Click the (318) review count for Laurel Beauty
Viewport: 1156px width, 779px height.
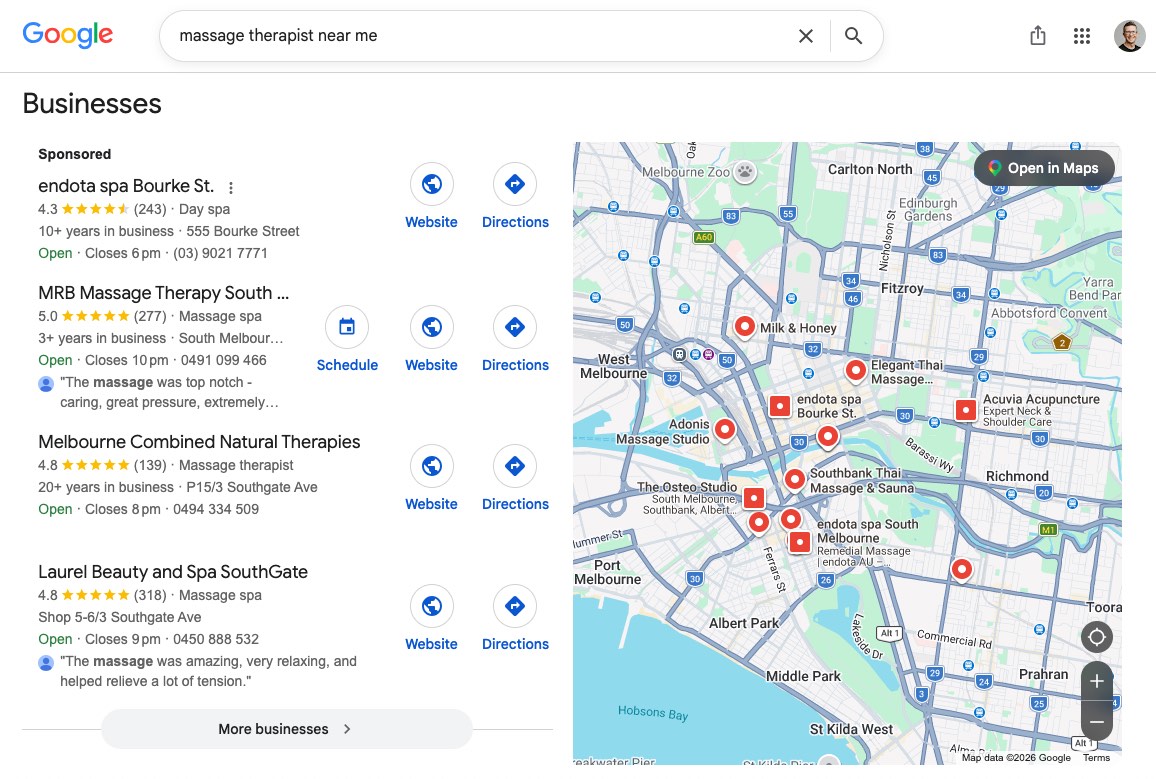pos(150,595)
